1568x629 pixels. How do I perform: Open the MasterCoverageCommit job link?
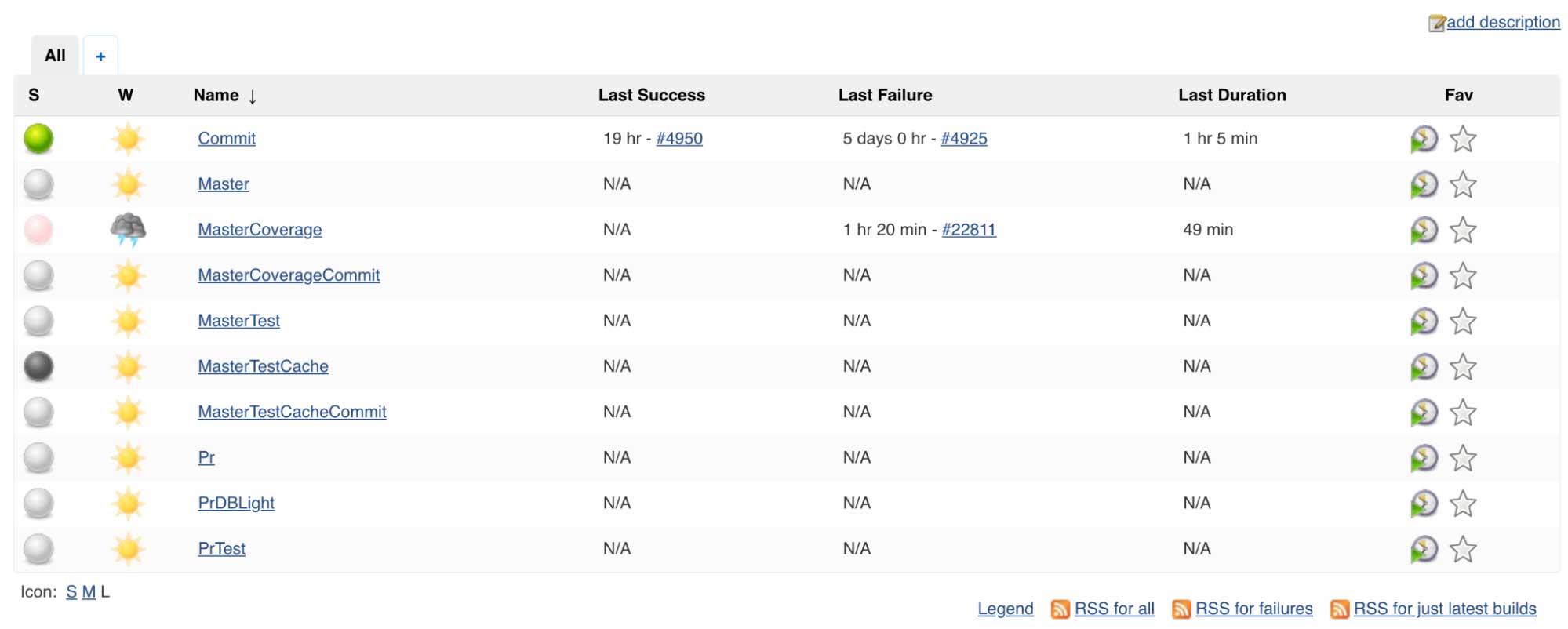[289, 275]
